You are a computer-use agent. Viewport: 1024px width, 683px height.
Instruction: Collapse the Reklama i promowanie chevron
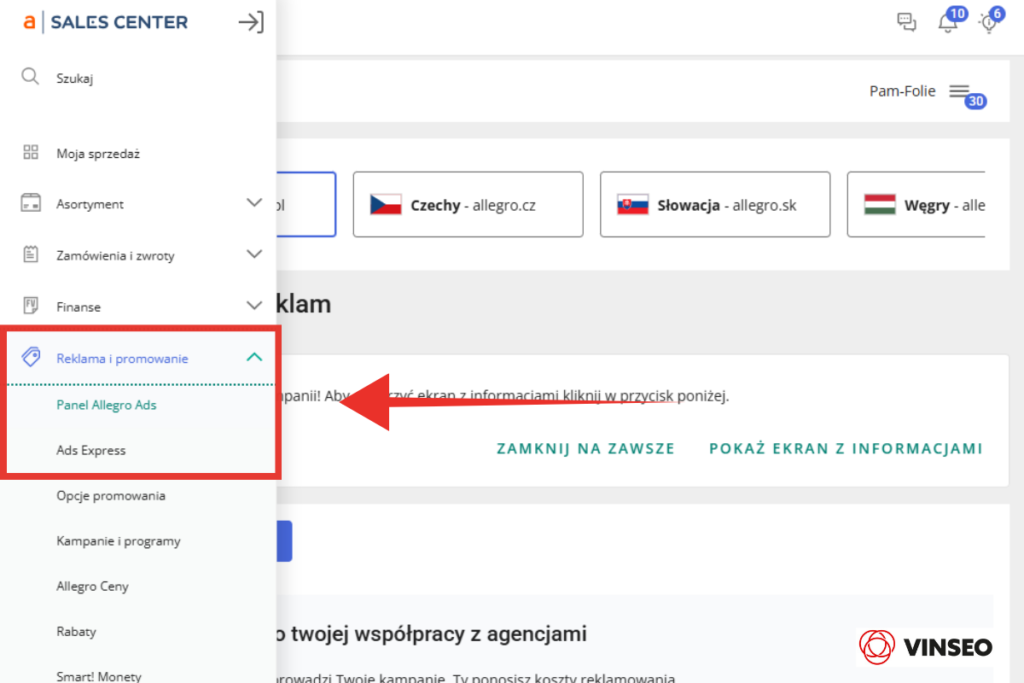coord(254,357)
